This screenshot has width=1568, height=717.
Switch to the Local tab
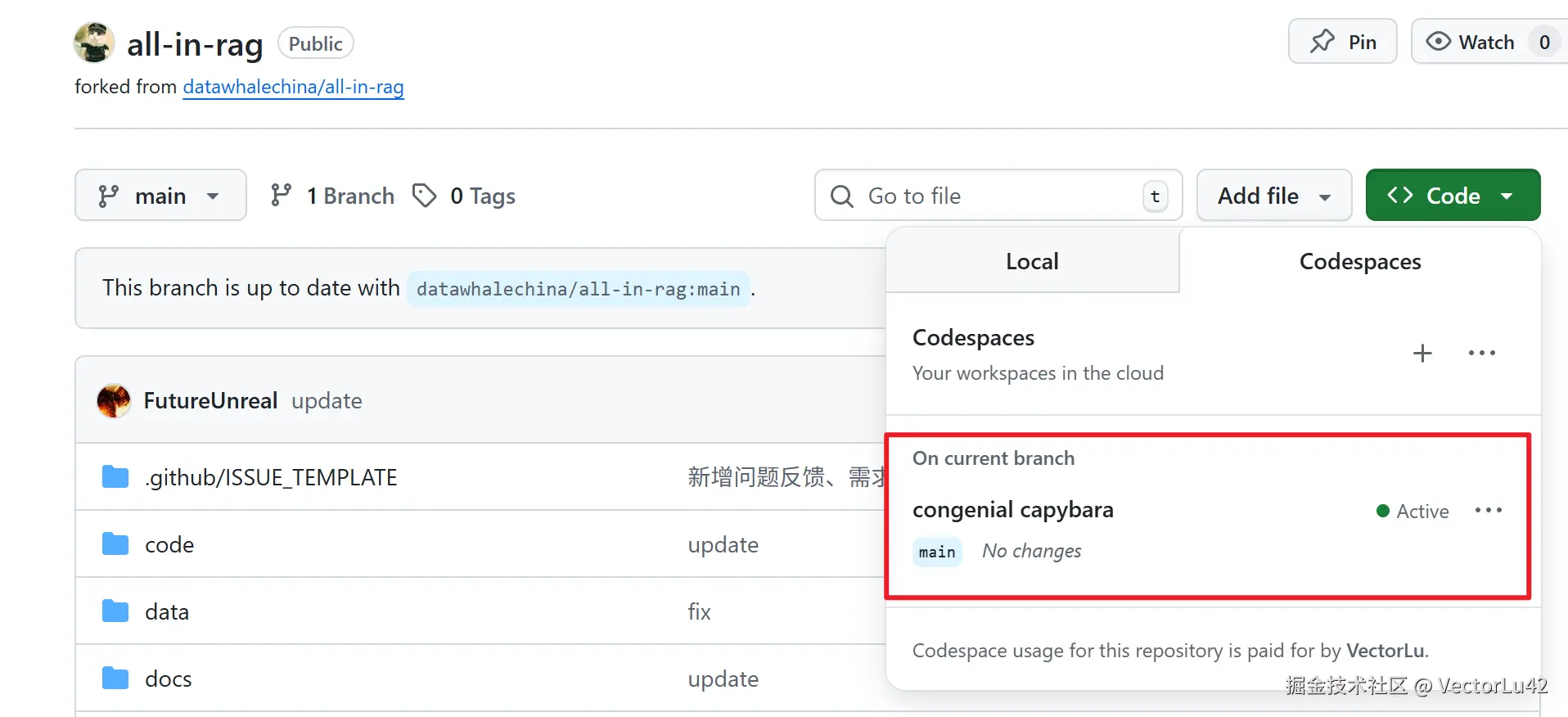[x=1032, y=261]
